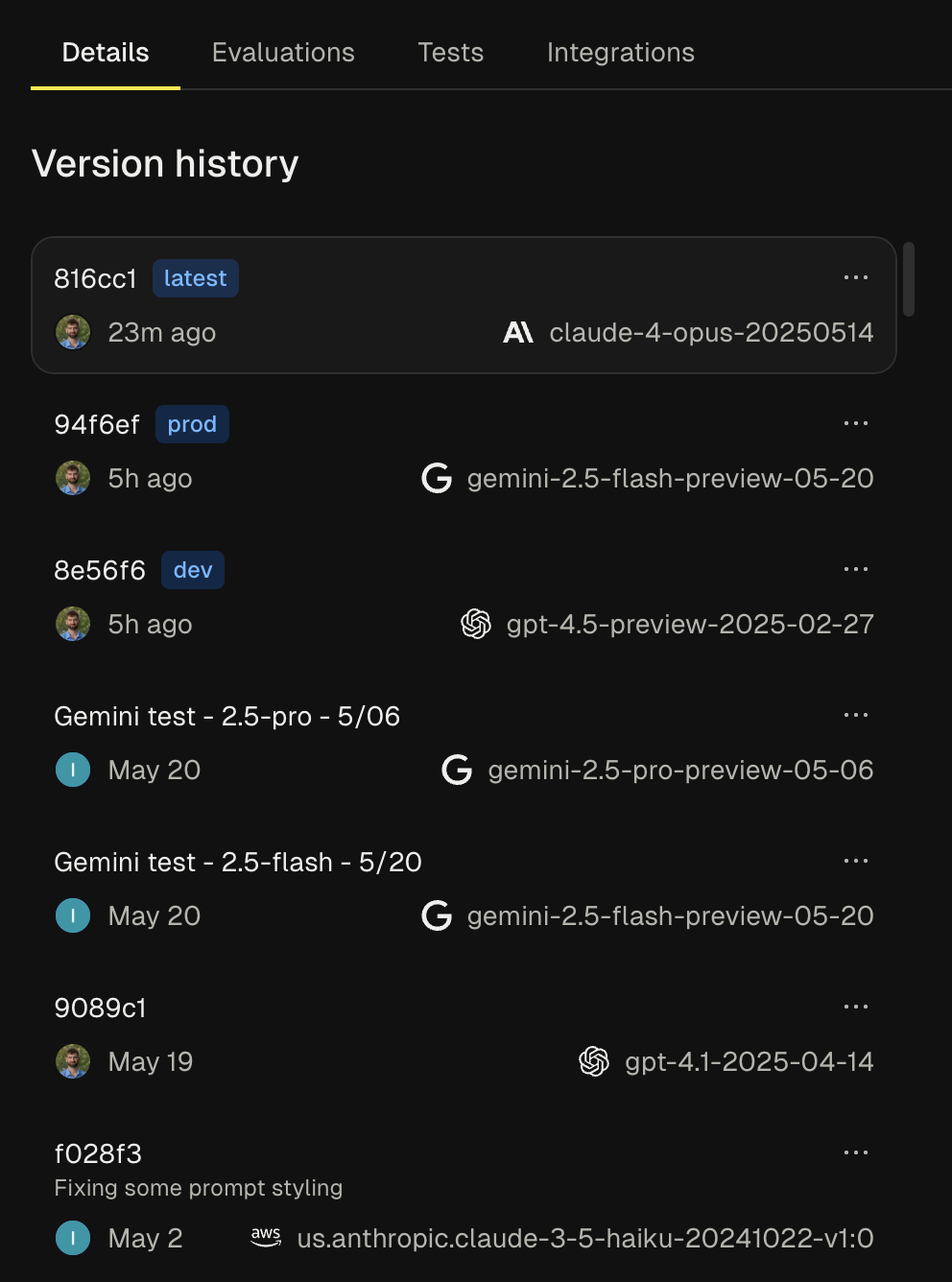Screen dimensions: 952x1282
Task: Open the more options menu for 94f6ef
Action: pyautogui.click(x=855, y=424)
